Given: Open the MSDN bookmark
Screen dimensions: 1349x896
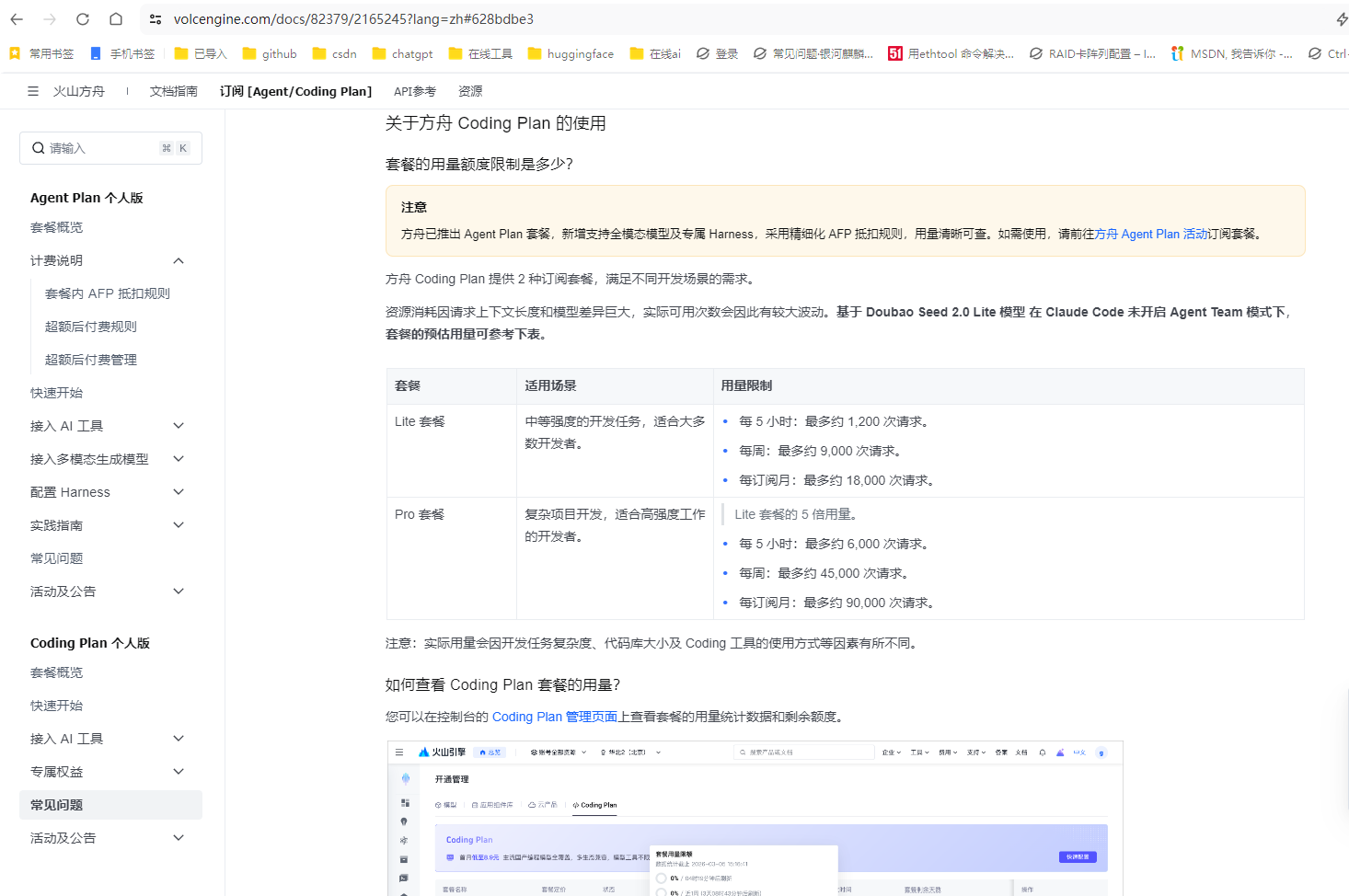Looking at the screenshot, I should [1232, 53].
